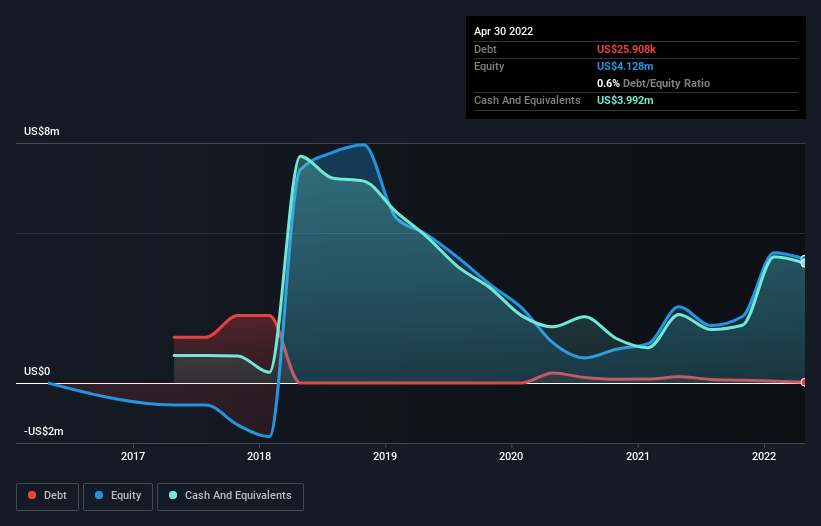
Task: Click the 2022 x-axis label
Action: (764, 456)
